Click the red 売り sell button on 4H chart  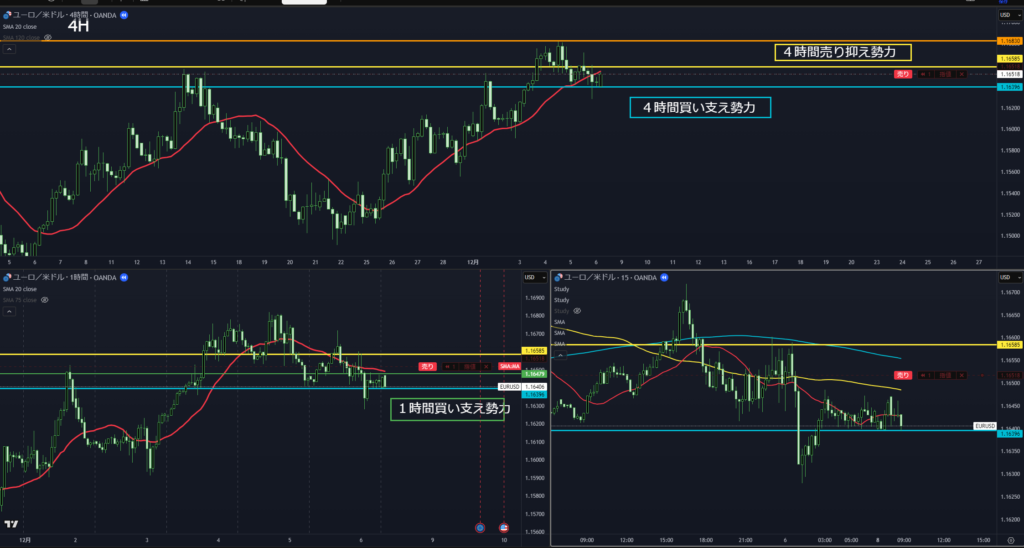tap(902, 74)
